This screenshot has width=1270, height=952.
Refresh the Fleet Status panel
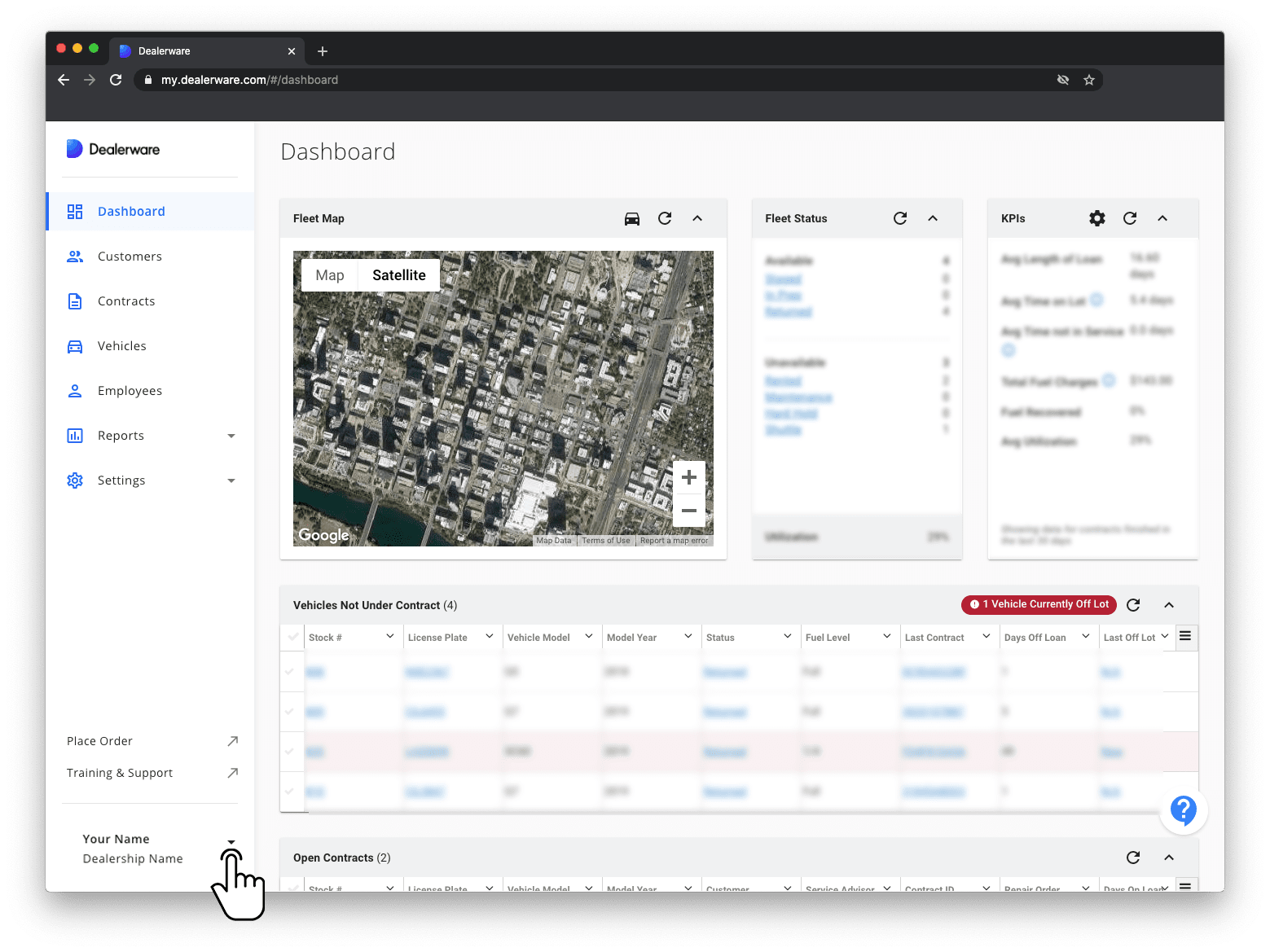click(x=899, y=218)
